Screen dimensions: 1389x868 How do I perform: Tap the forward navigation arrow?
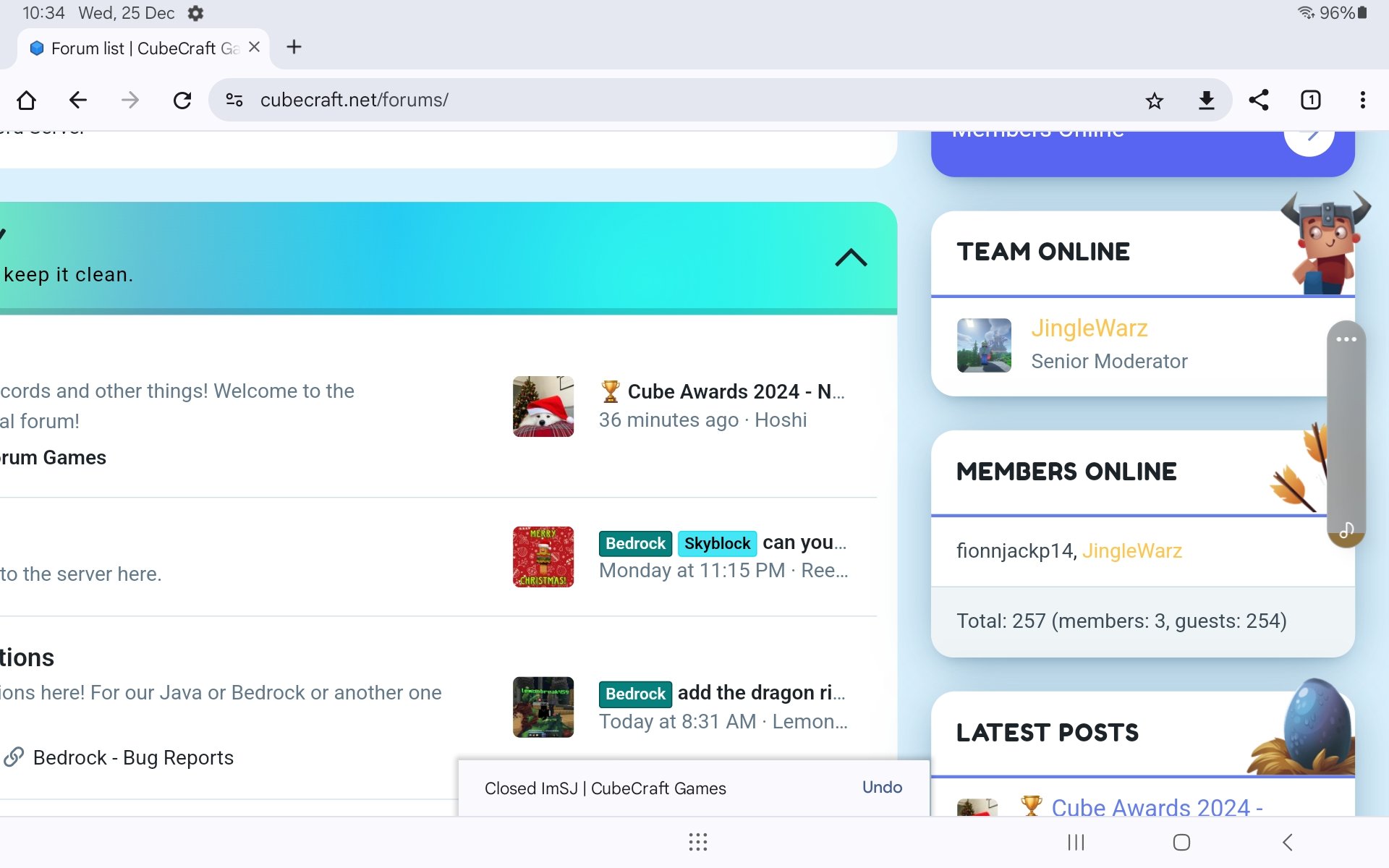pos(130,100)
